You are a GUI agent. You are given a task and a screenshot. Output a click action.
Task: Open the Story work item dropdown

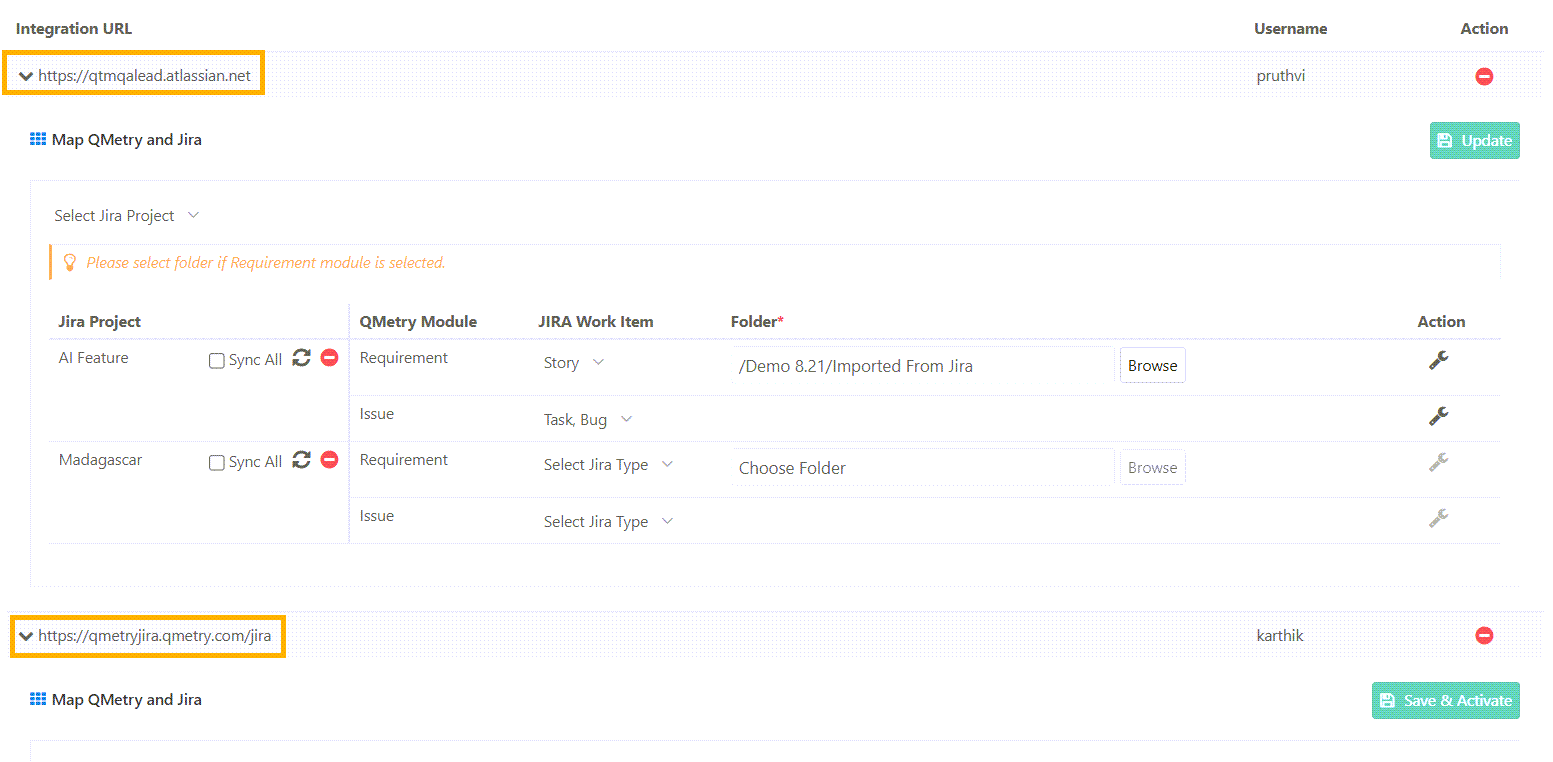[x=574, y=363]
